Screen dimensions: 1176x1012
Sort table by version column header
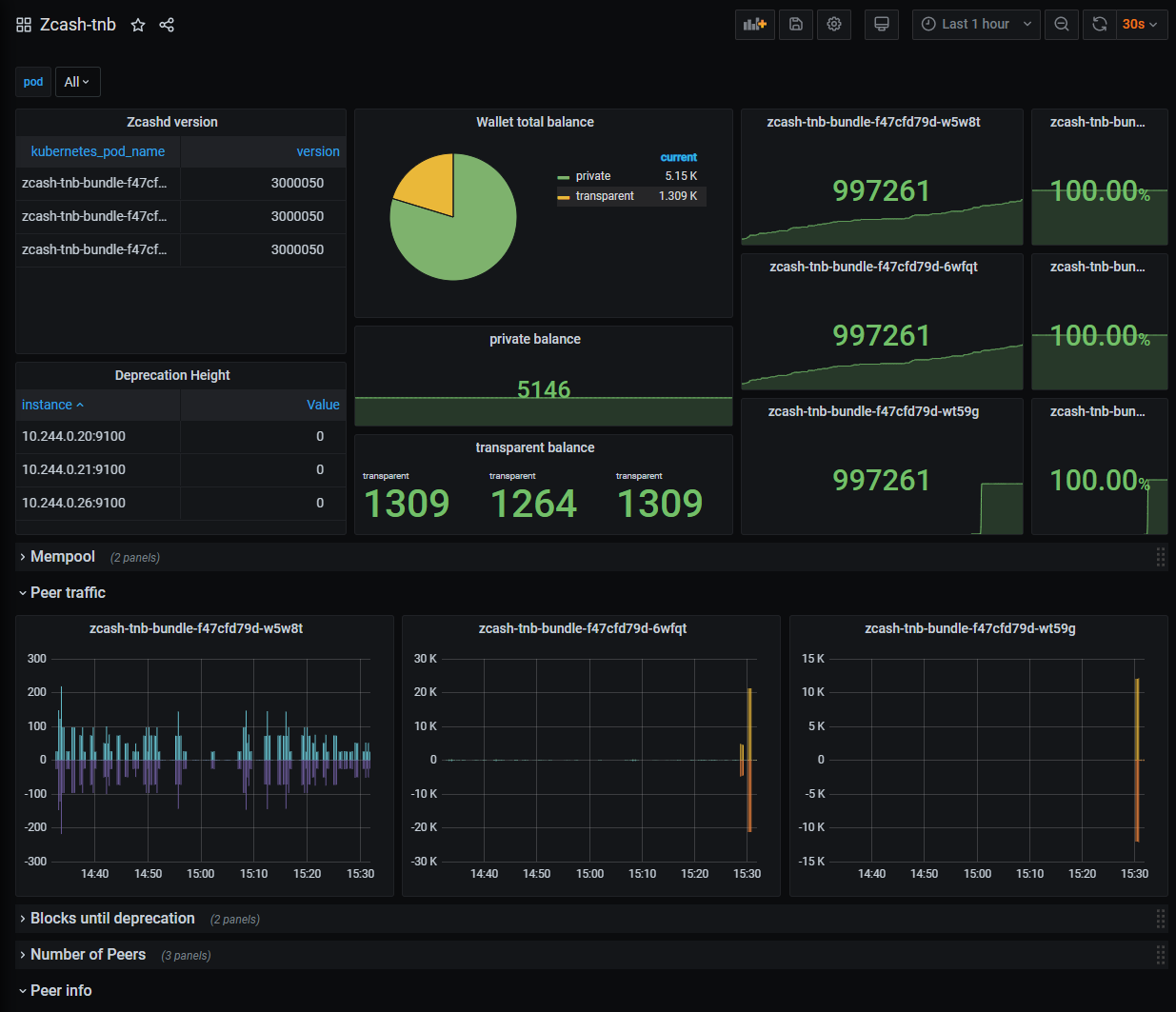(318, 151)
